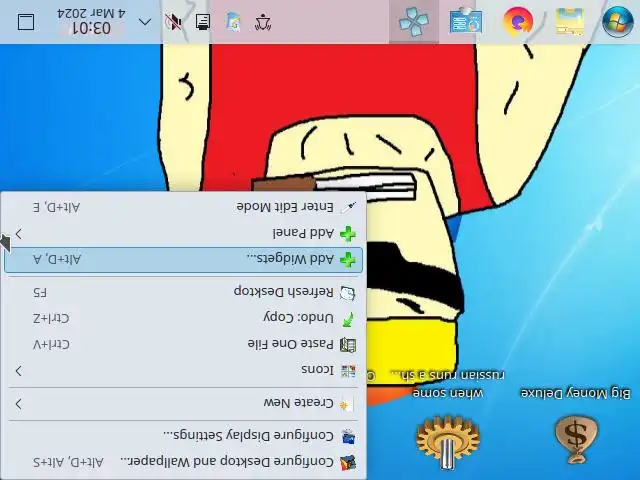
Task: Click the Alt+D, E shortcut text
Action: [56, 207]
